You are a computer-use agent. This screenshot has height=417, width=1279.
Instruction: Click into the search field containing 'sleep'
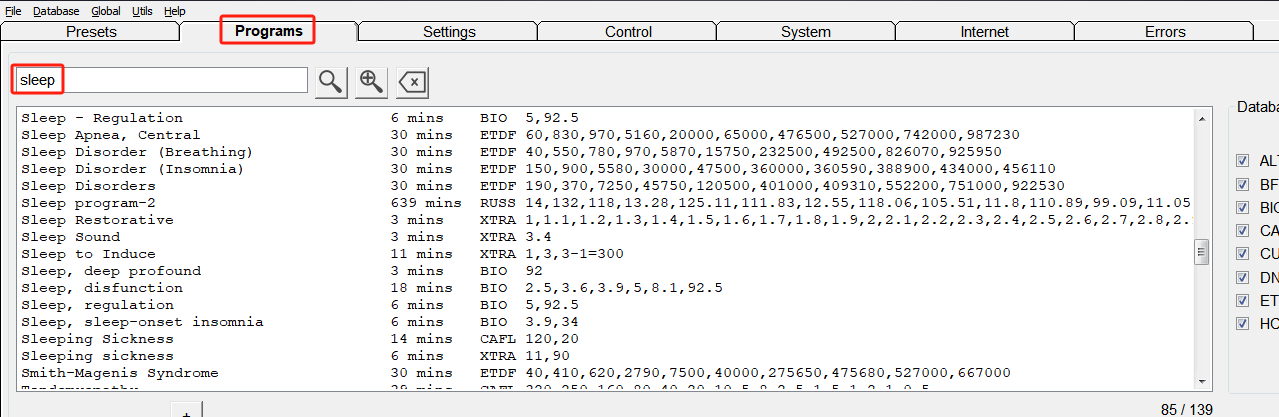coord(161,80)
